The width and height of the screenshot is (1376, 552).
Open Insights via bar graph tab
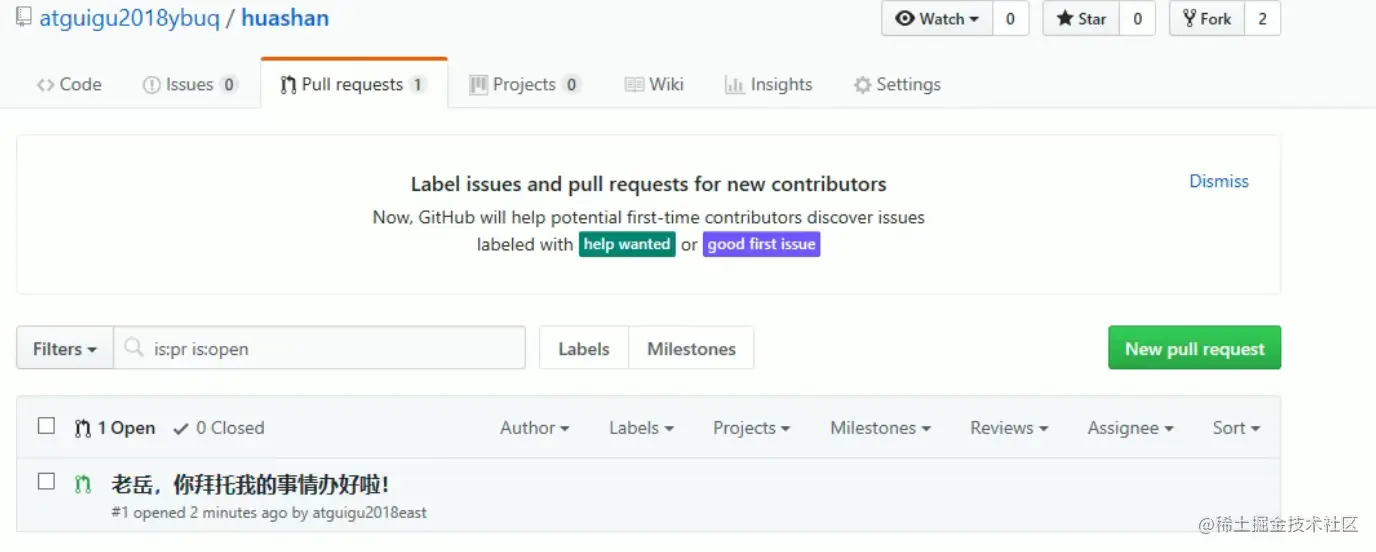768,85
